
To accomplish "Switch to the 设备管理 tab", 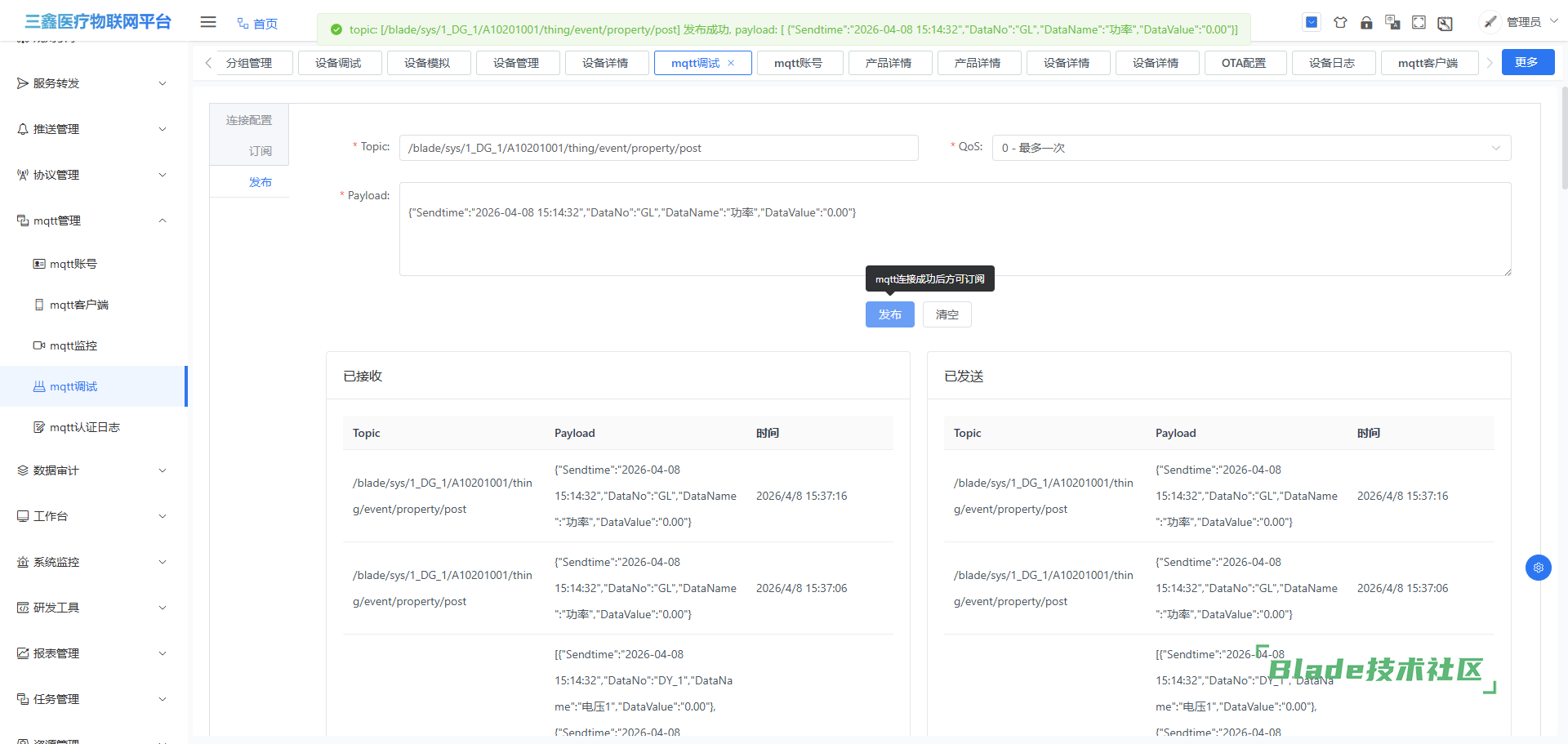I will click(516, 63).
